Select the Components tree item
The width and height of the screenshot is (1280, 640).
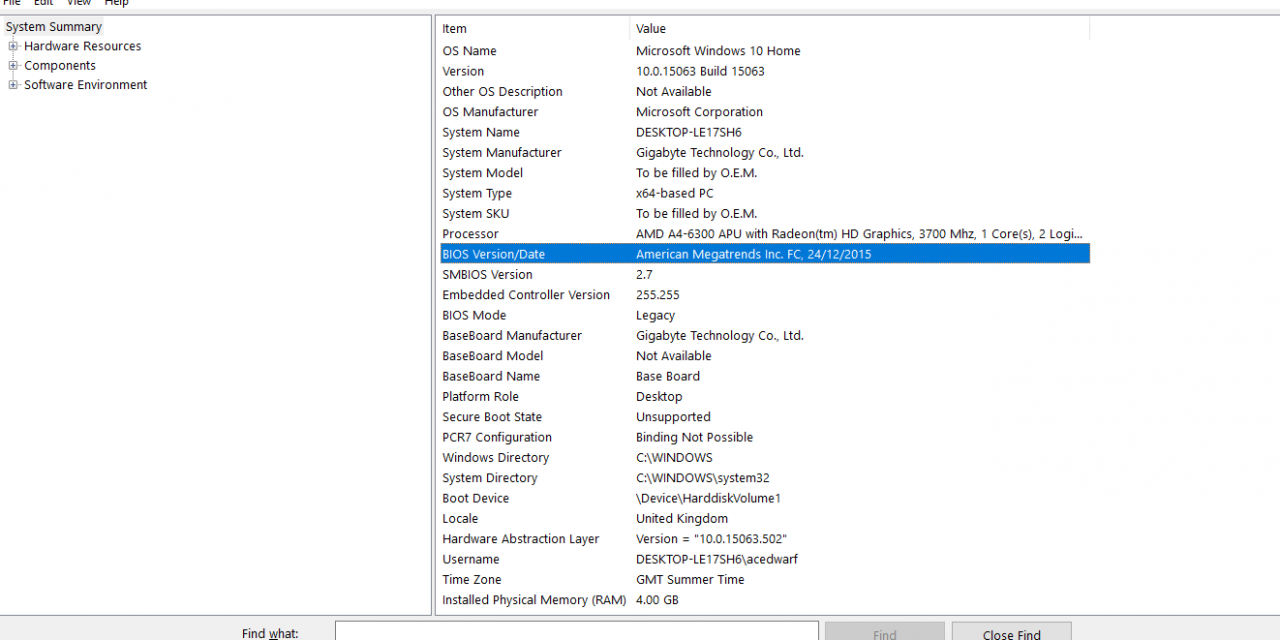point(60,66)
